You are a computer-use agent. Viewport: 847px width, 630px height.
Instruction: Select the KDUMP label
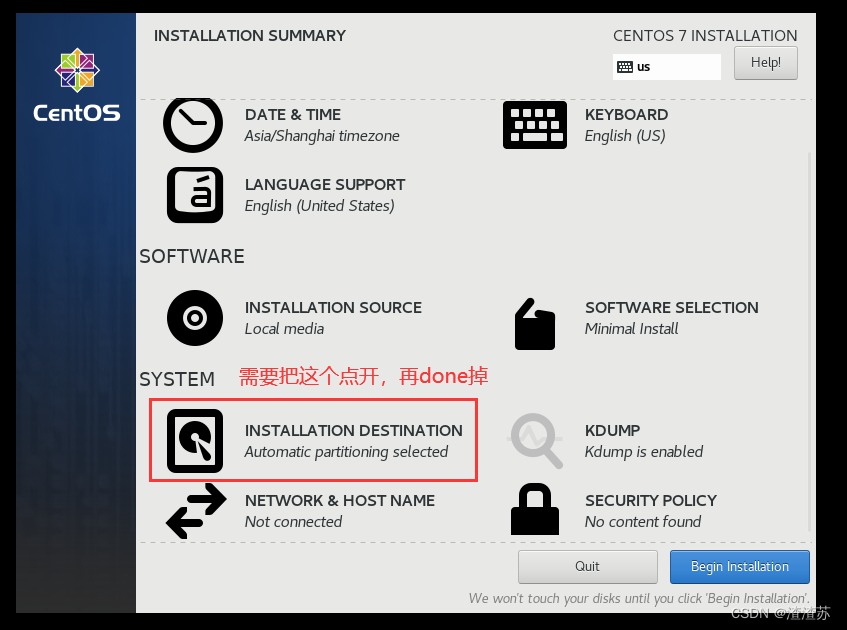click(x=613, y=431)
